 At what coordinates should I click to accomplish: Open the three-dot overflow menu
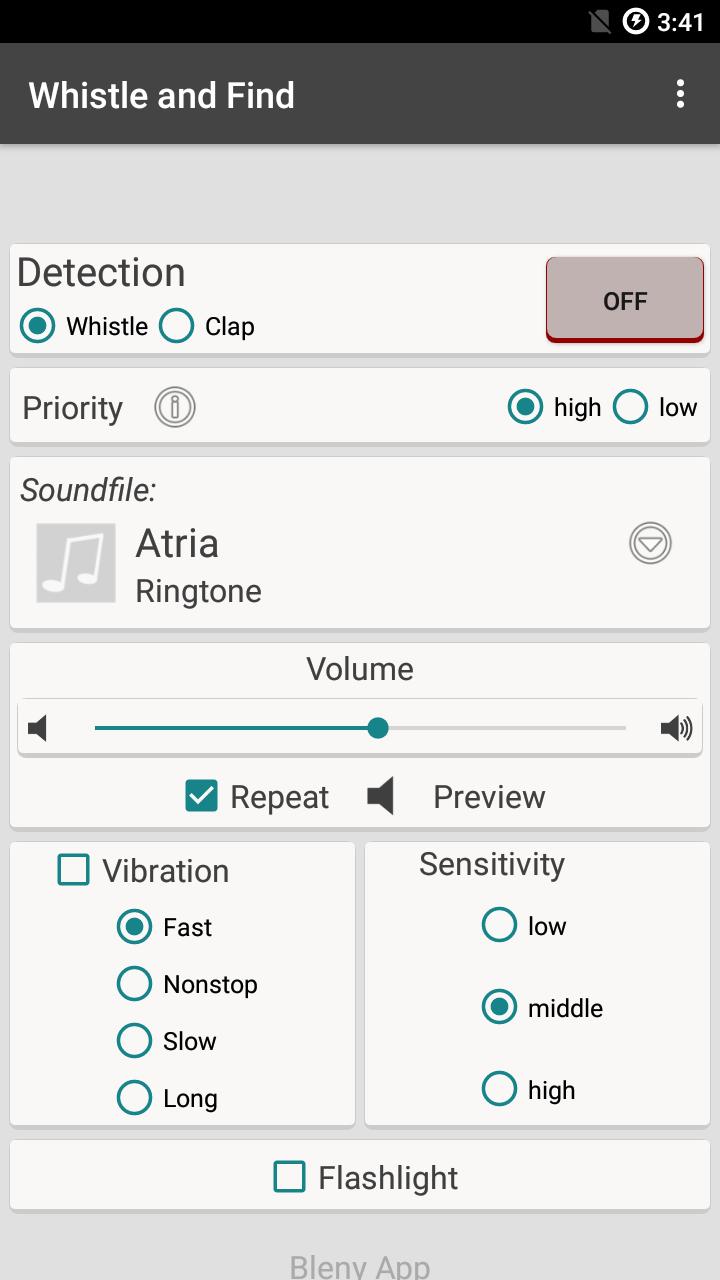pos(680,94)
